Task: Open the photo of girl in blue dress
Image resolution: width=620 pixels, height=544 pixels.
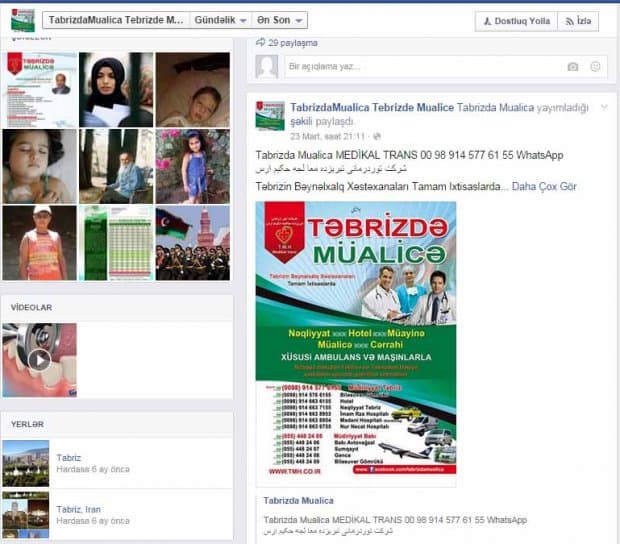Action: (x=193, y=166)
